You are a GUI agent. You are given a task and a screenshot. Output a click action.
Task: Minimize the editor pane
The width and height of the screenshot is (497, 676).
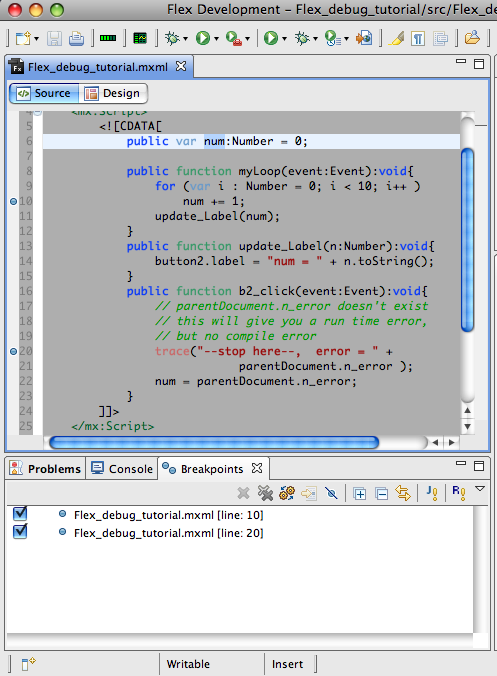[461, 61]
